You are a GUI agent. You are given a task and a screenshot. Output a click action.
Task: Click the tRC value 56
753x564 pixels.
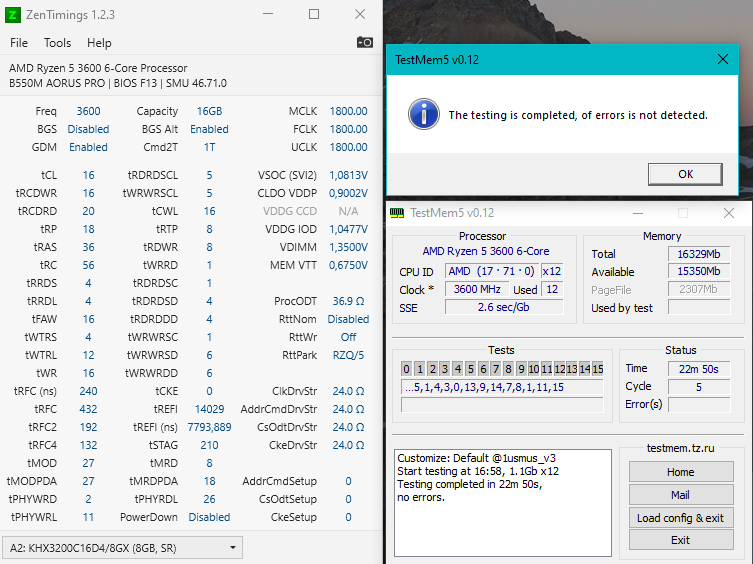click(x=88, y=265)
